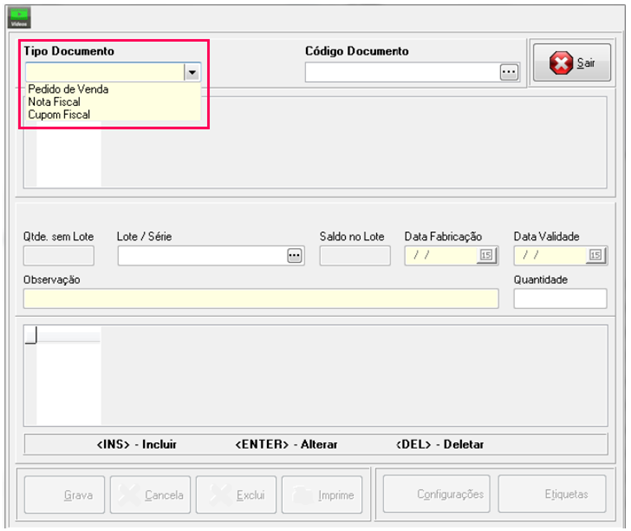The image size is (631, 531).
Task: Click the Quantidade input box
Action: point(559,298)
